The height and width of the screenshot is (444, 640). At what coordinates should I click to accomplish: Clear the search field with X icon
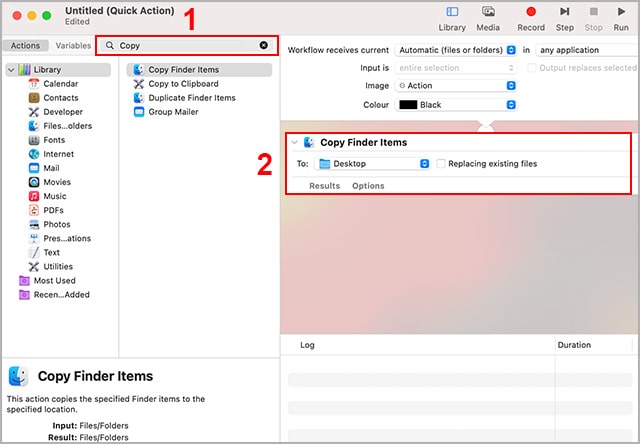coord(264,45)
